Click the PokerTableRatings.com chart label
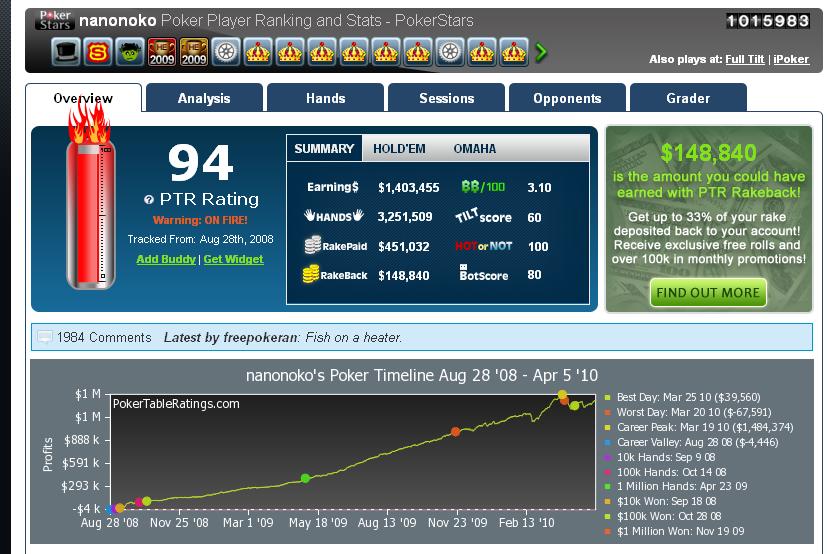This screenshot has width=829, height=554. coord(176,404)
